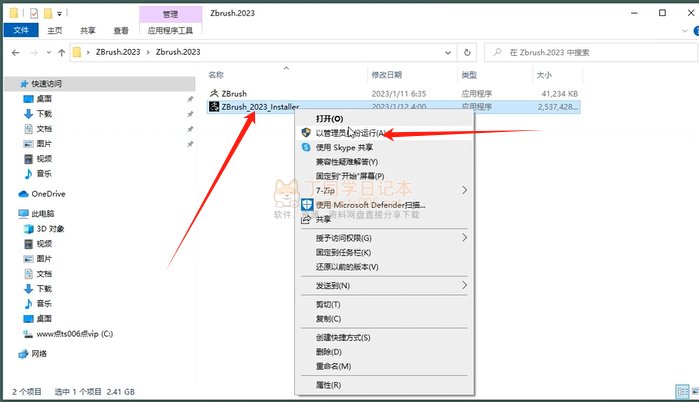This screenshot has height=402, width=699.
Task: Sort files by 大小 column
Action: 544,75
